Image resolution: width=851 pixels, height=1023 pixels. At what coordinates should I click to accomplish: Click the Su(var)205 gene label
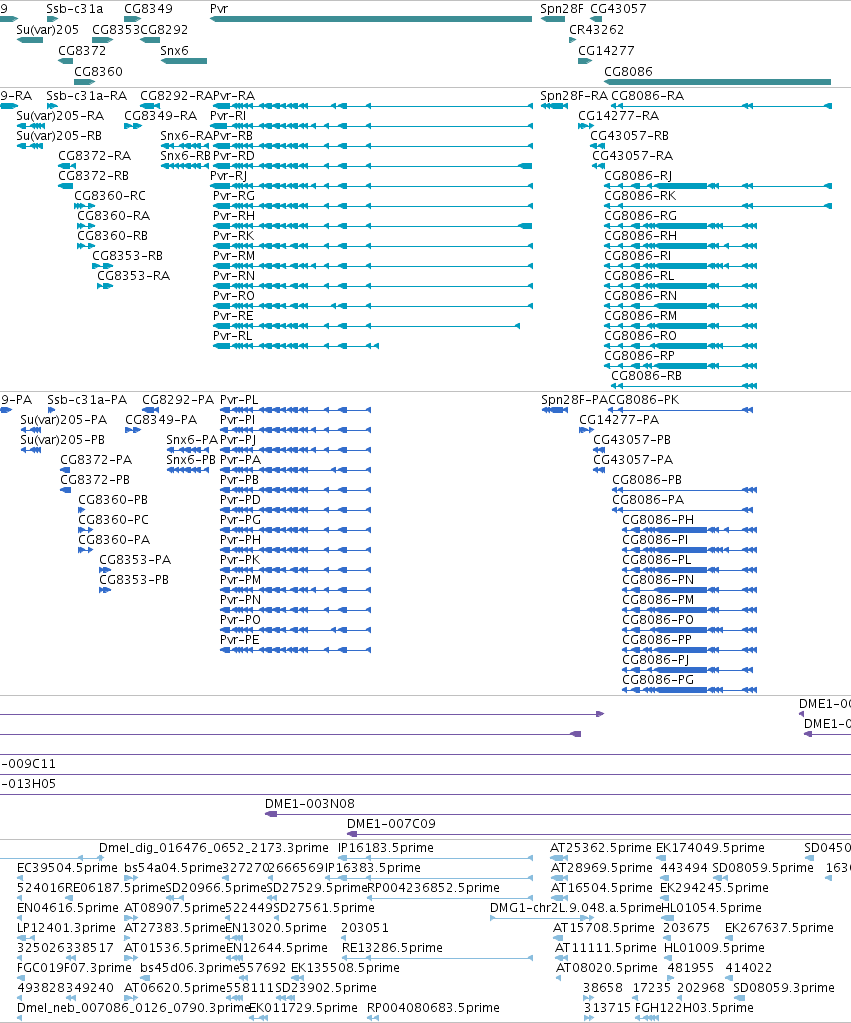click(48, 29)
